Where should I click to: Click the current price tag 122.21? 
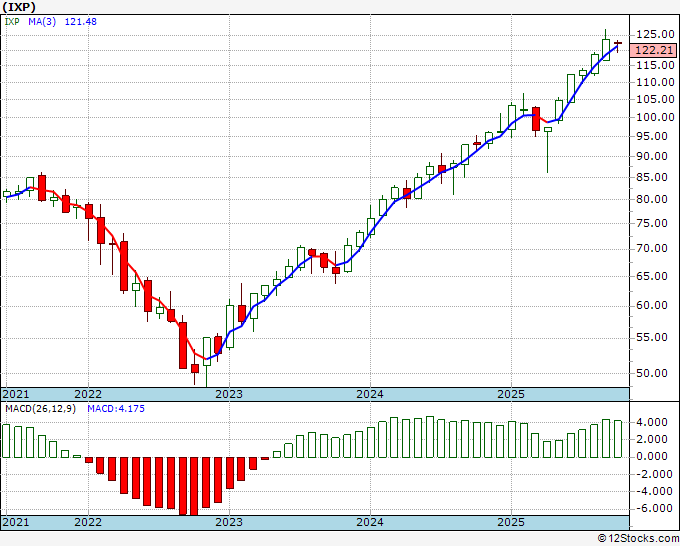coord(654,50)
